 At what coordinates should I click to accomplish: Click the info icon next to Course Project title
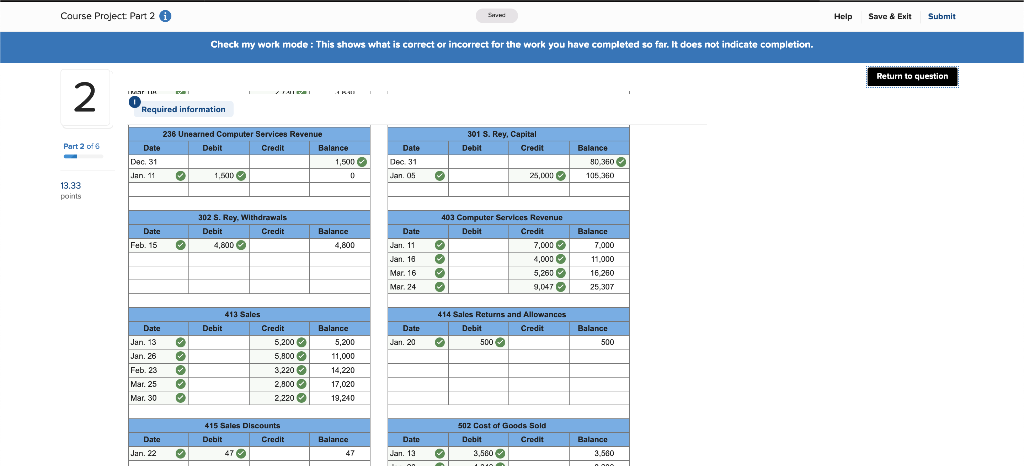click(x=166, y=16)
